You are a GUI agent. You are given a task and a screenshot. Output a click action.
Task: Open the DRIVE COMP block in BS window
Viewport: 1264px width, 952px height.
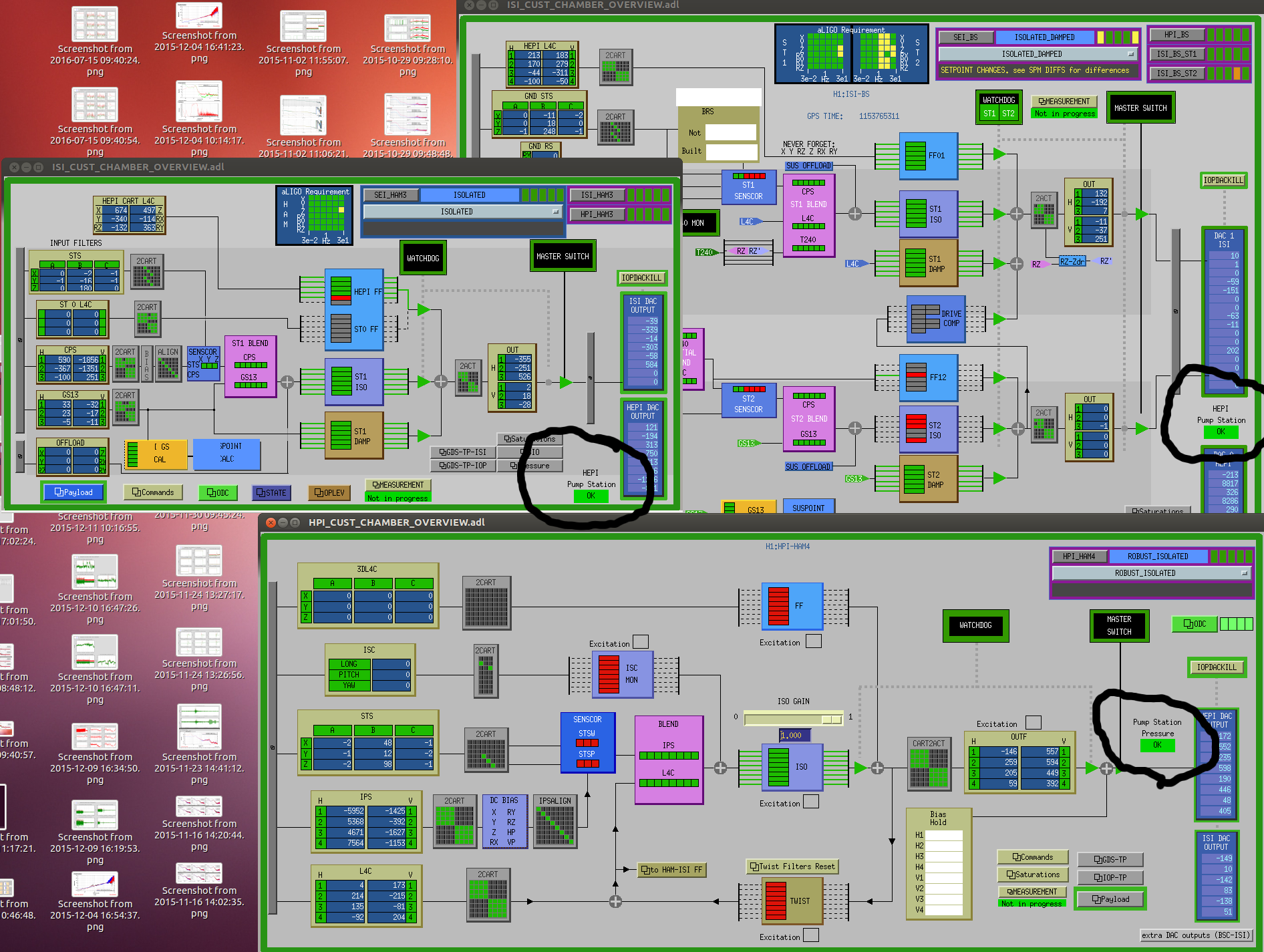pyautogui.click(x=936, y=319)
